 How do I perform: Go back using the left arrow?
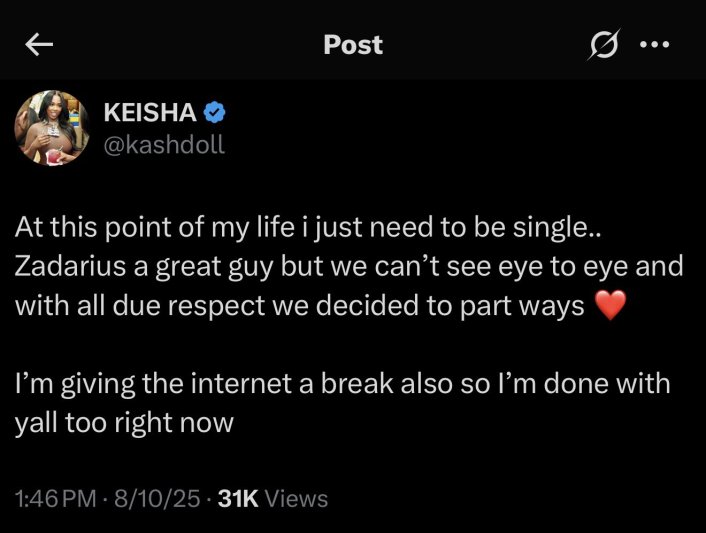coord(39,45)
